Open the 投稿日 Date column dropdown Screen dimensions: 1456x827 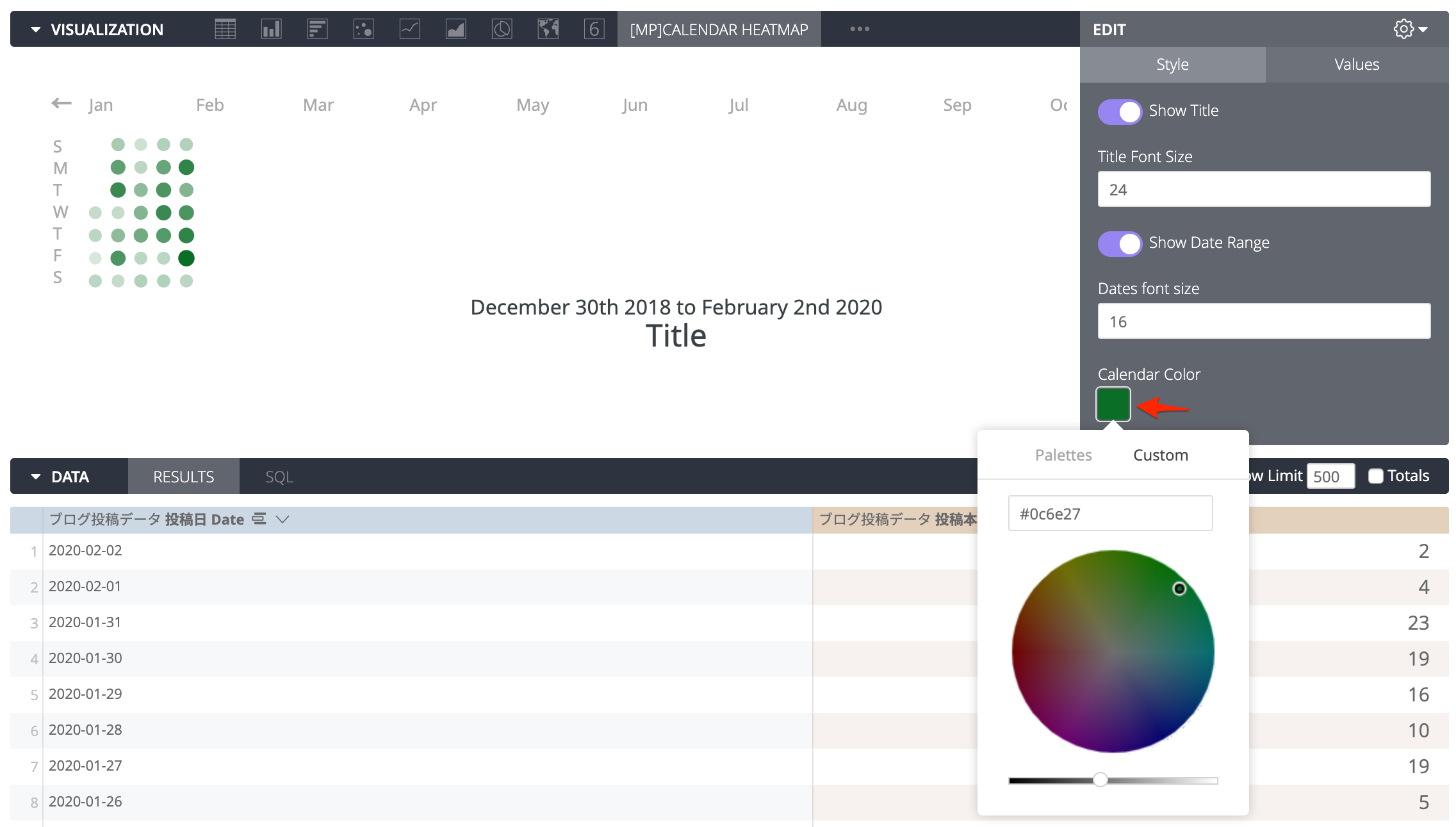tap(282, 519)
